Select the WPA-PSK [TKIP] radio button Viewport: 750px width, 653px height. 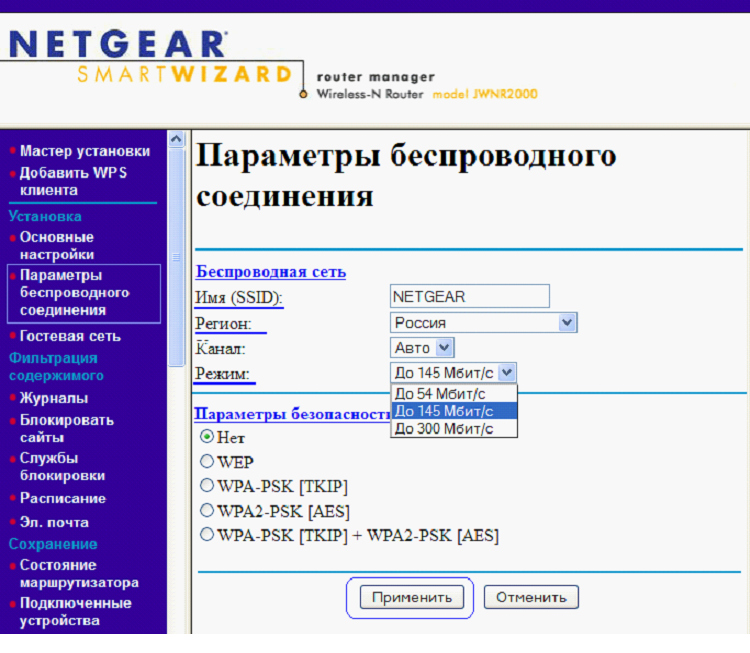click(207, 486)
